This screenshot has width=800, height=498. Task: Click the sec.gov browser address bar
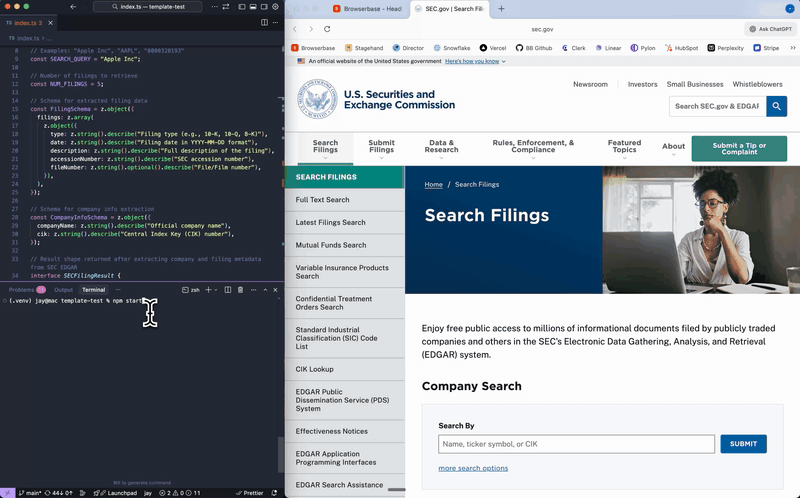(542, 29)
